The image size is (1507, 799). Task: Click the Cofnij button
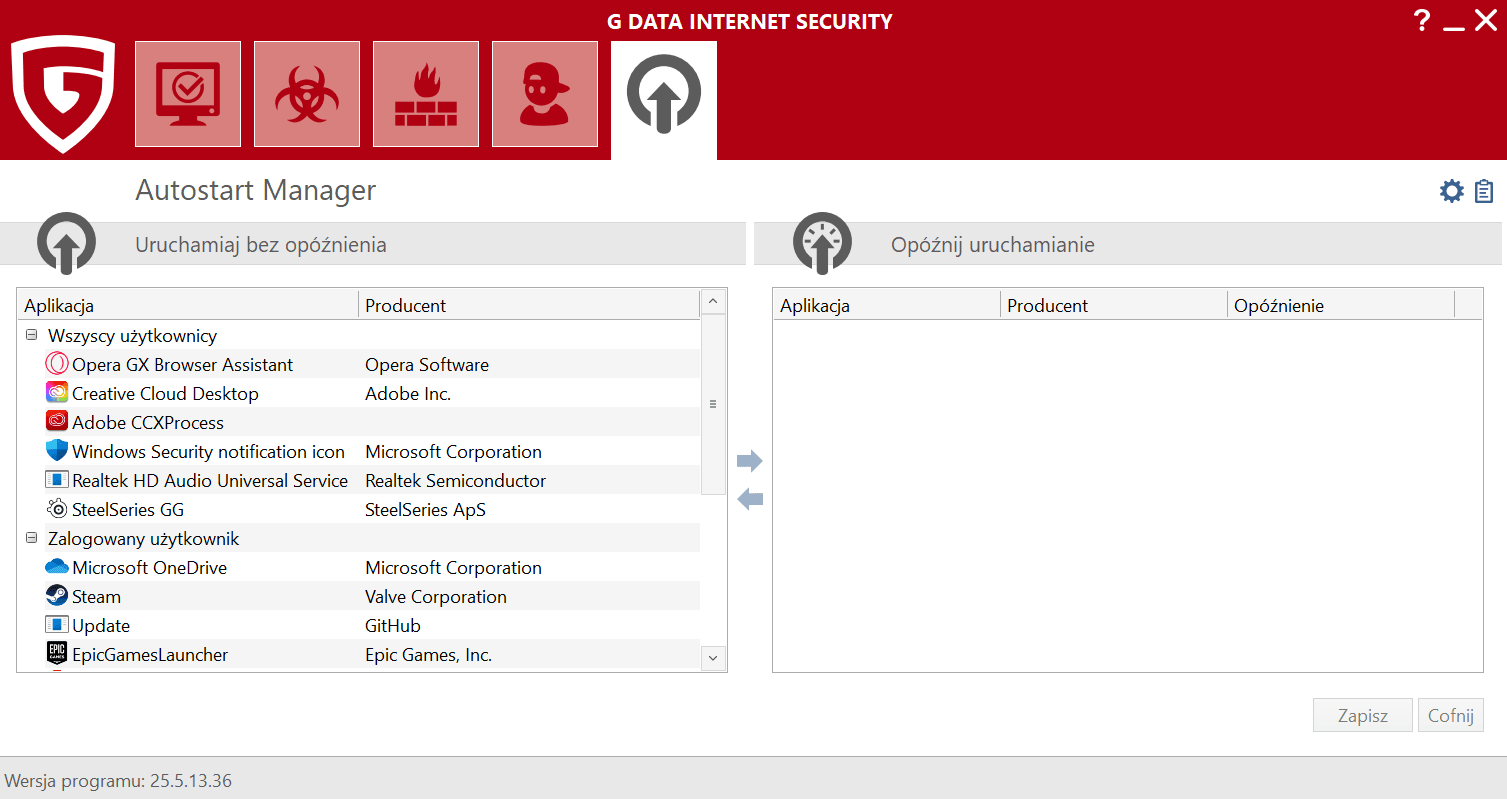tap(1450, 716)
